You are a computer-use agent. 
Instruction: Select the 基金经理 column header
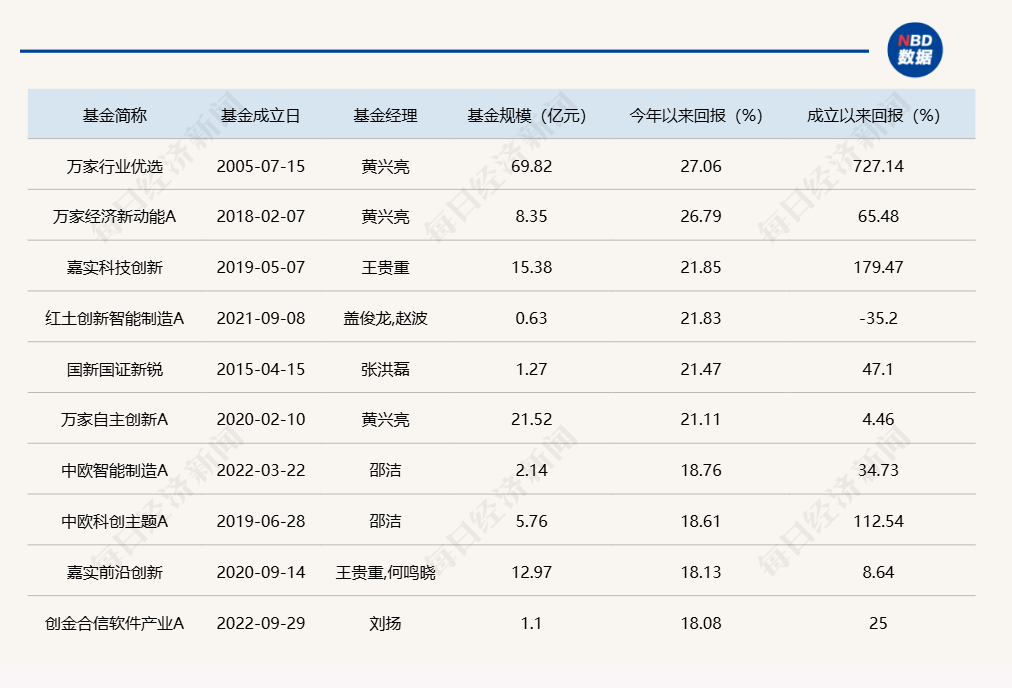385,116
